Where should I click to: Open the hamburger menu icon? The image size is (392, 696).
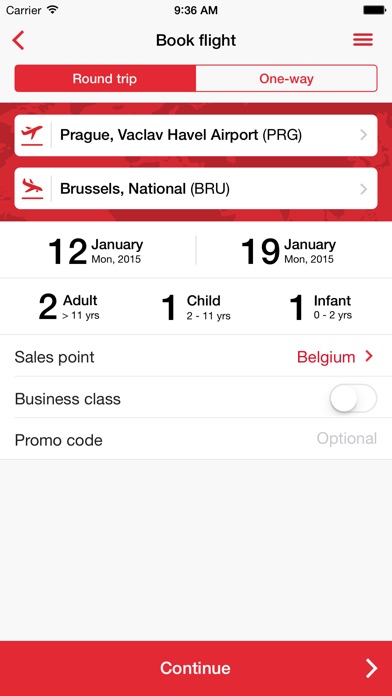pos(363,40)
